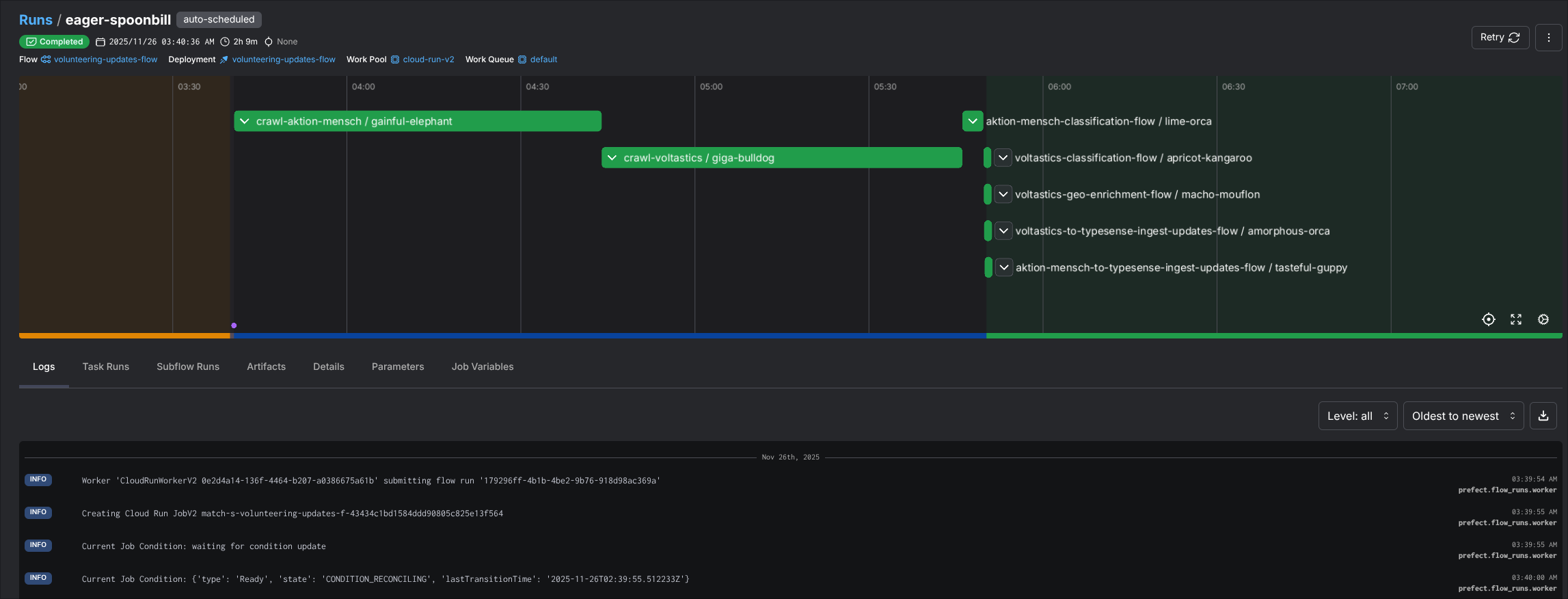Expand the crawl-voltastics / giga-bulldog subflow

click(x=612, y=158)
